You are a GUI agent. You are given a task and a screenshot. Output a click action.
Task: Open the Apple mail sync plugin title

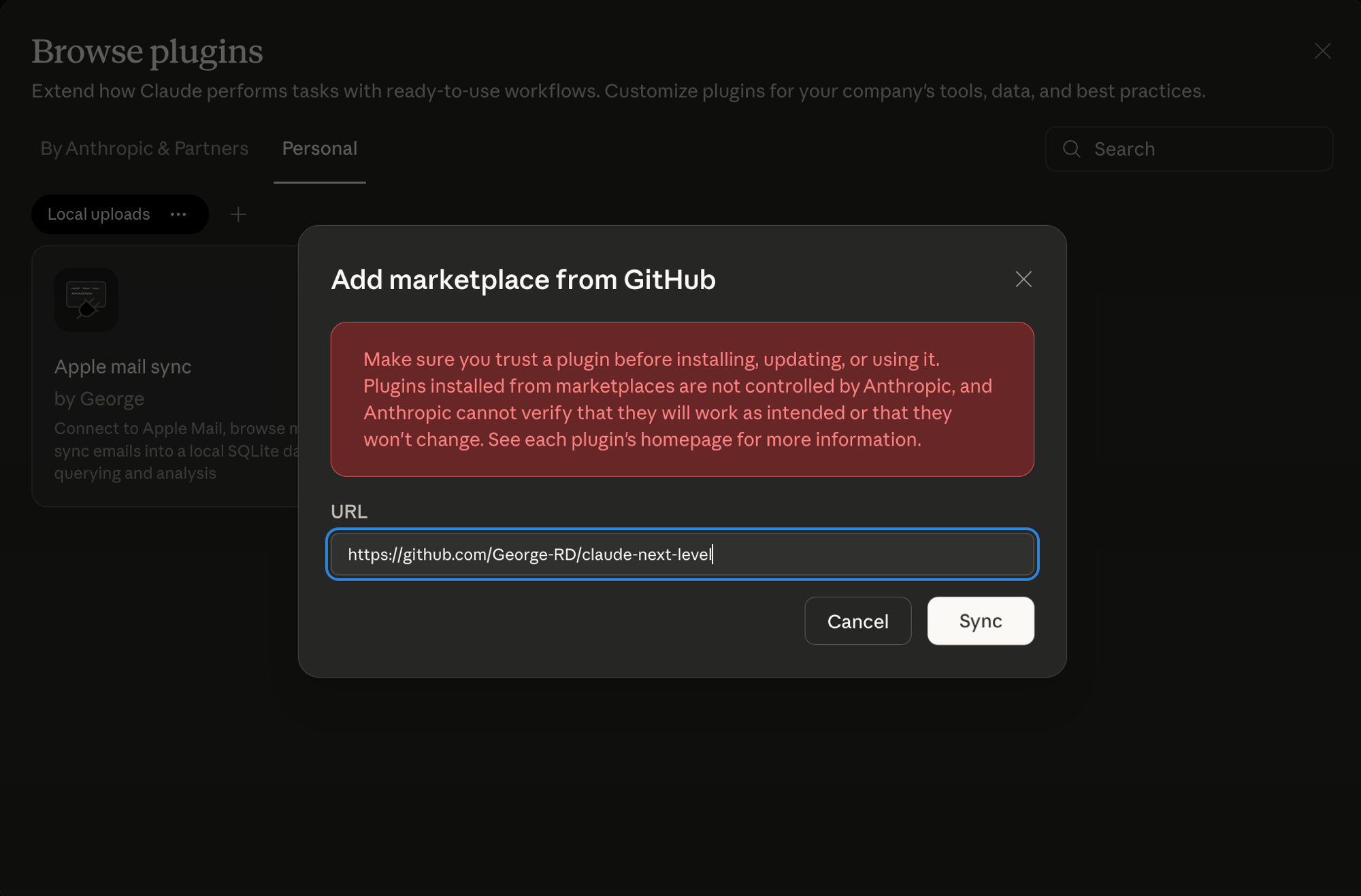point(123,367)
